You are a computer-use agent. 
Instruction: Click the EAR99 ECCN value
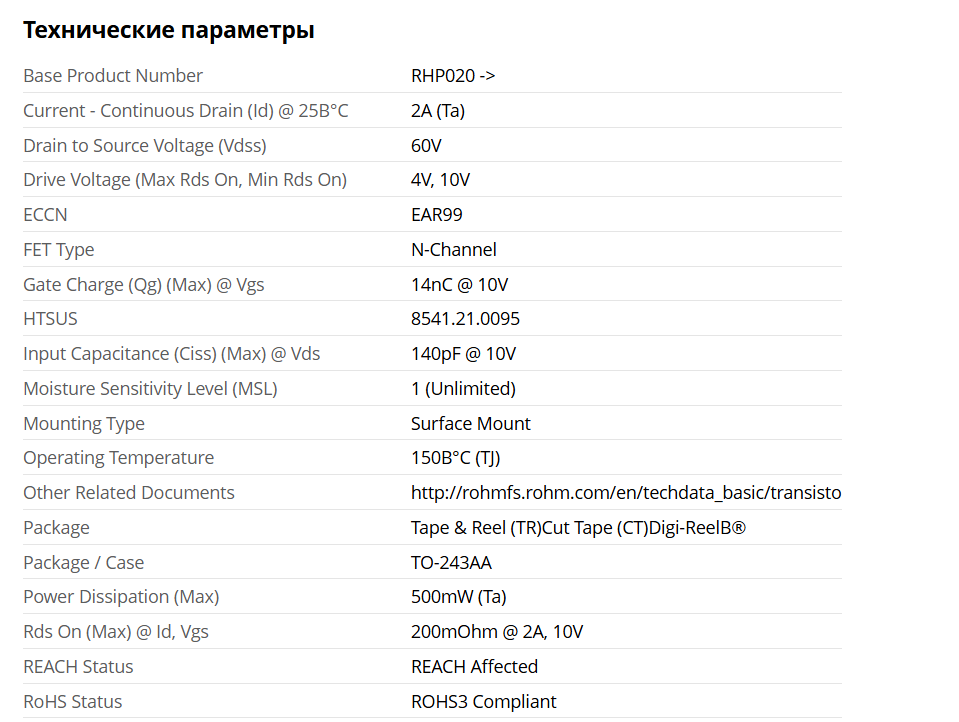437,215
